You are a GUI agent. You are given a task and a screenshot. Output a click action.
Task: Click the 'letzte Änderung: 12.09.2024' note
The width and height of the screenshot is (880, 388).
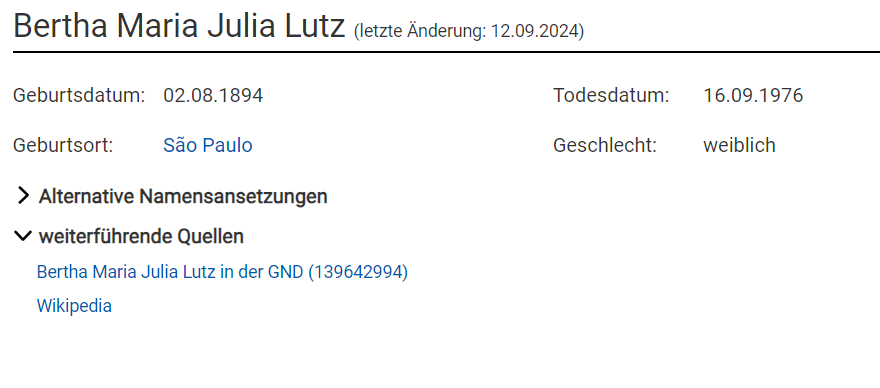(469, 31)
